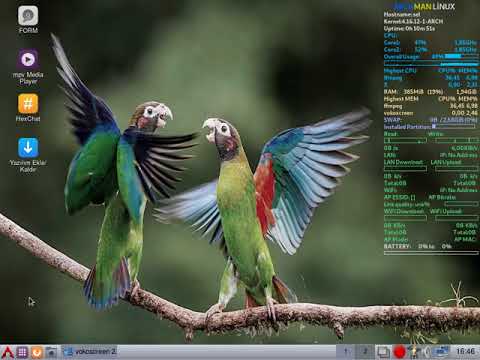480x360 pixels.
Task: Click the empty taskbar area
Action: point(226,352)
